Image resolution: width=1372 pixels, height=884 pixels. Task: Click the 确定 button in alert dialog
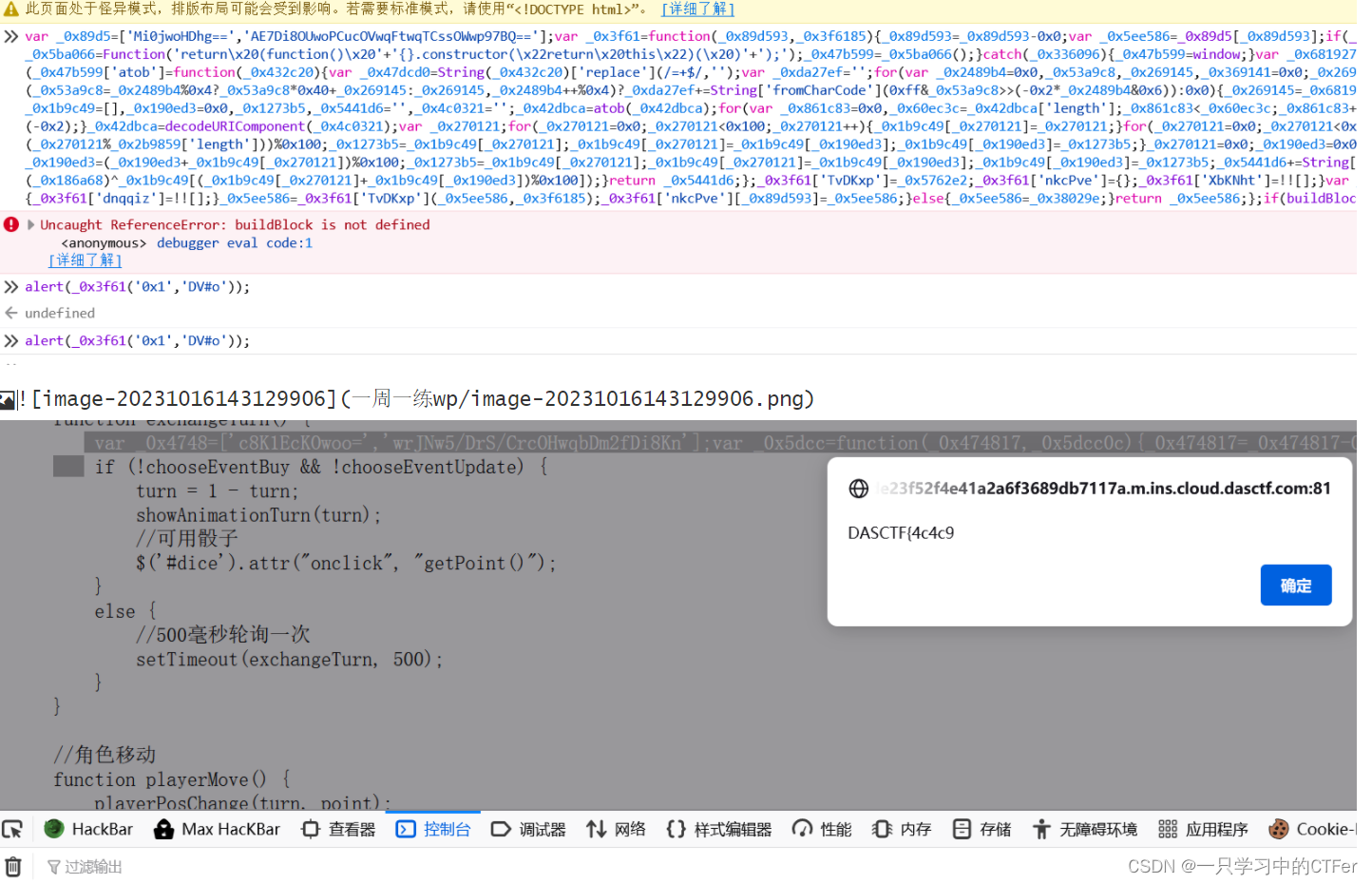pos(1296,586)
